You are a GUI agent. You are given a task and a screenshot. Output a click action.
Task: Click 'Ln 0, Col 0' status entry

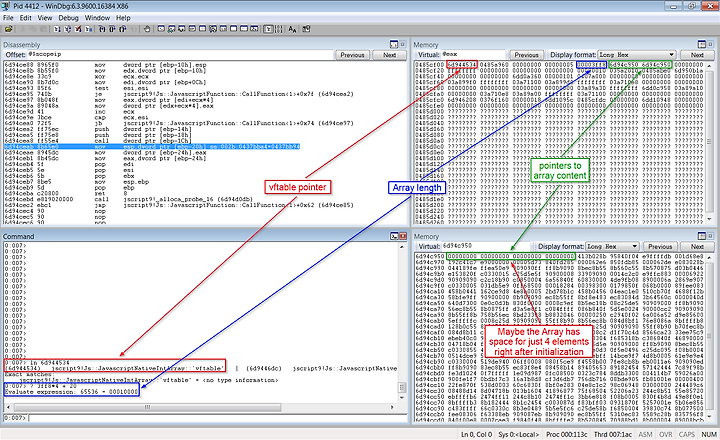click(x=476, y=434)
